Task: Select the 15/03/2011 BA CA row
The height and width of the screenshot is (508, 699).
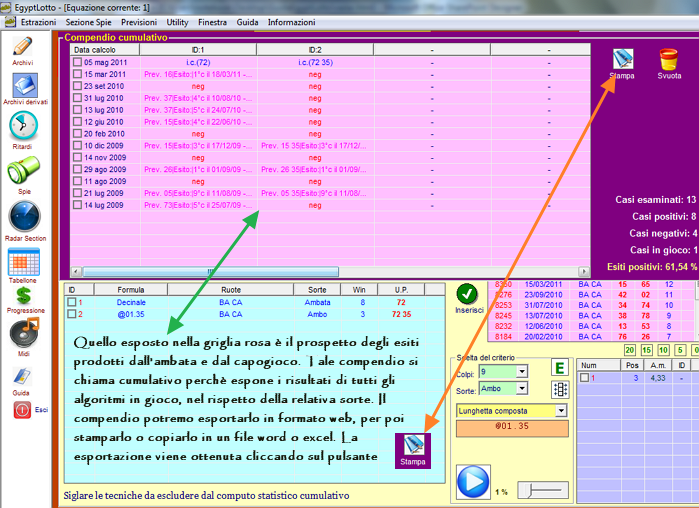Action: (x=591, y=284)
